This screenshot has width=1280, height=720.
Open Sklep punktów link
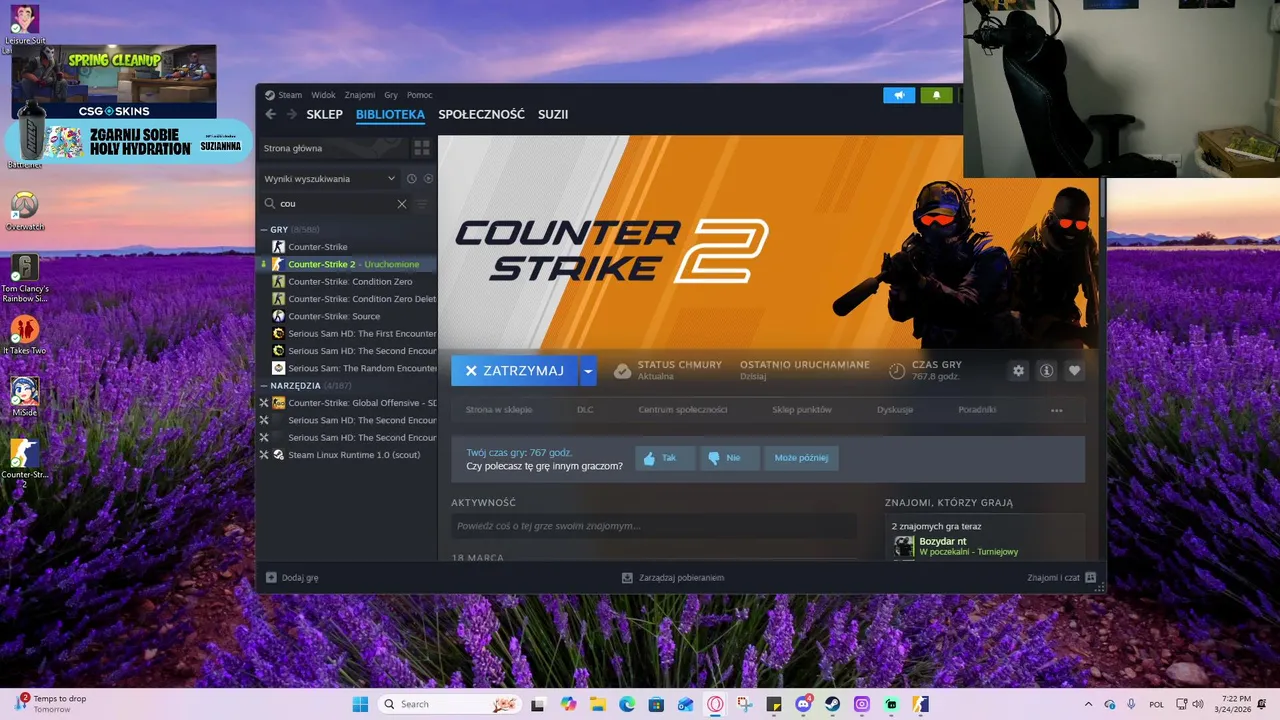pos(802,410)
